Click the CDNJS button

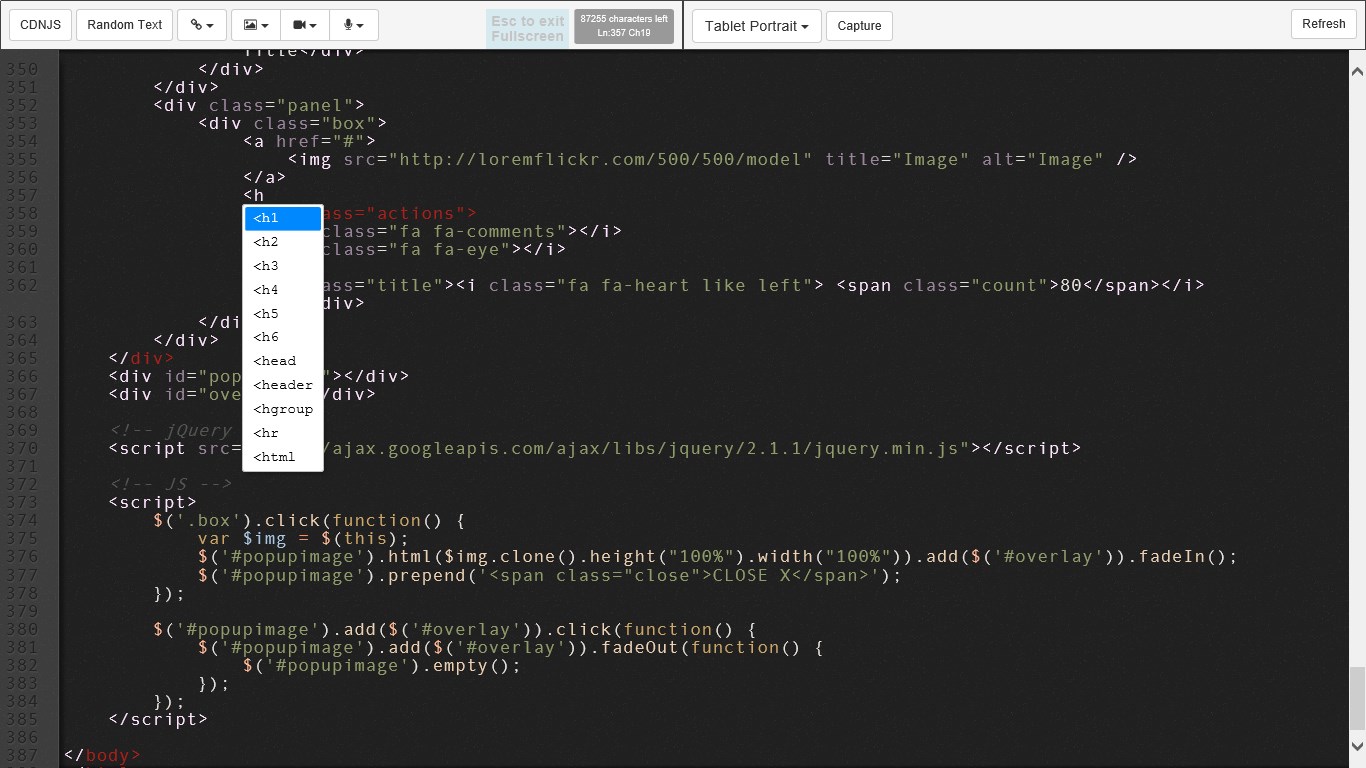tap(40, 25)
